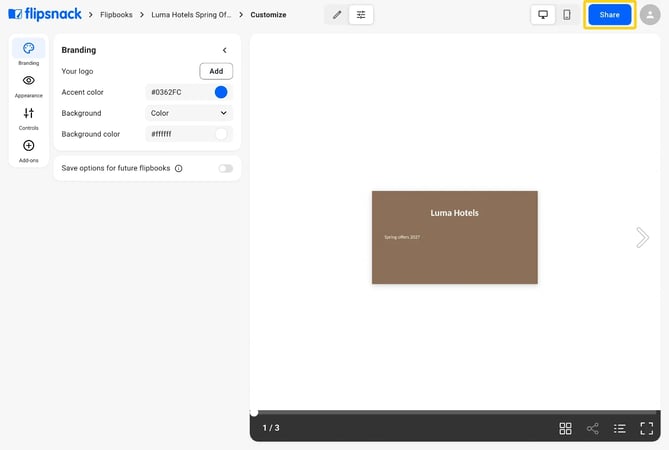This screenshot has height=450, width=669.
Task: Switch to mobile preview
Action: (567, 15)
